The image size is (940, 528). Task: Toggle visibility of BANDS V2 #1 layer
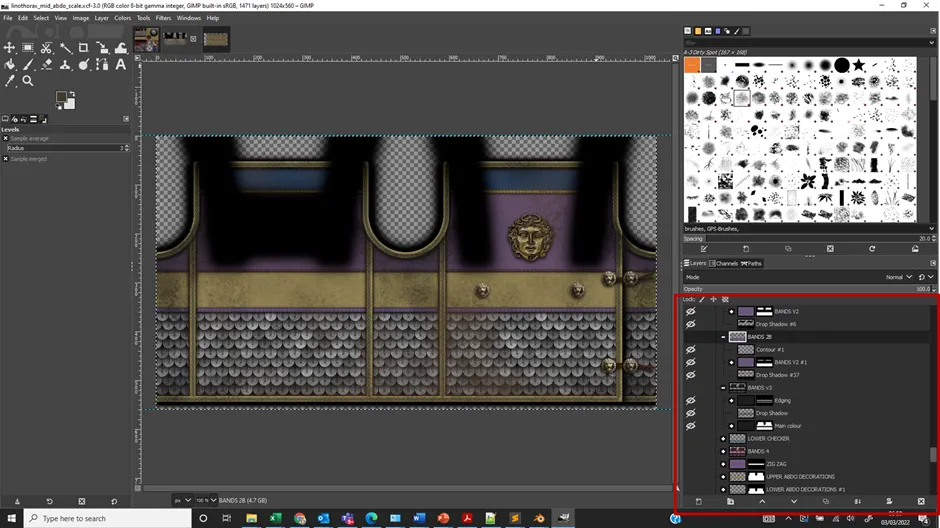click(691, 362)
